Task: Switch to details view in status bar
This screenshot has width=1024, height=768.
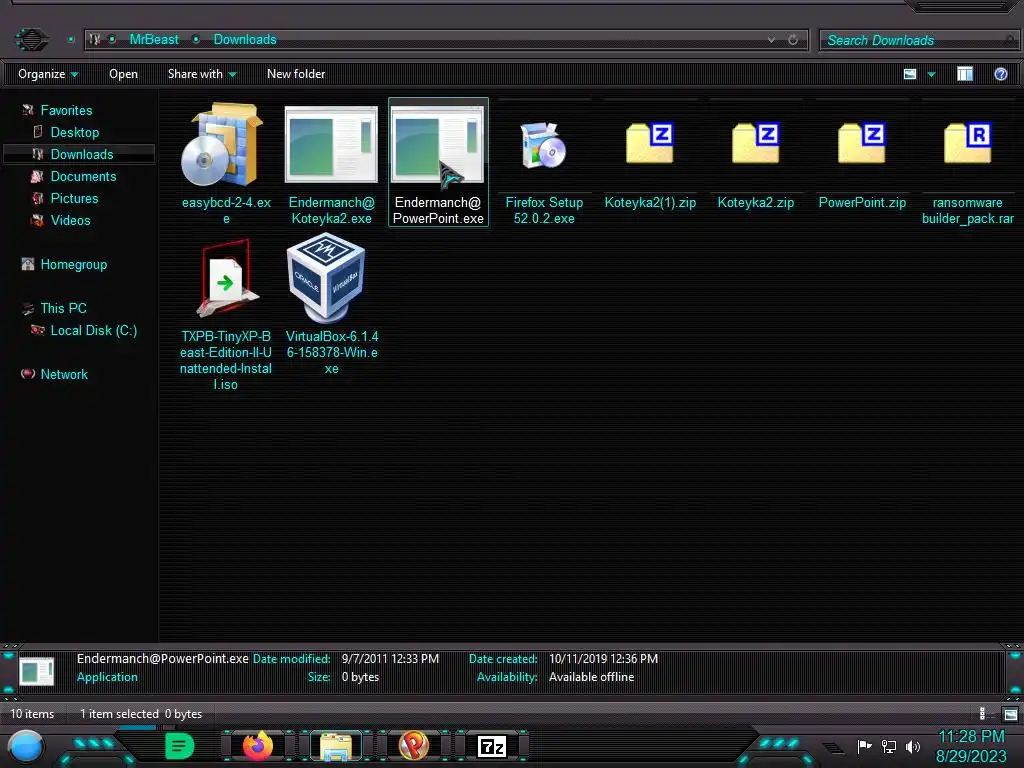Action: coord(984,714)
